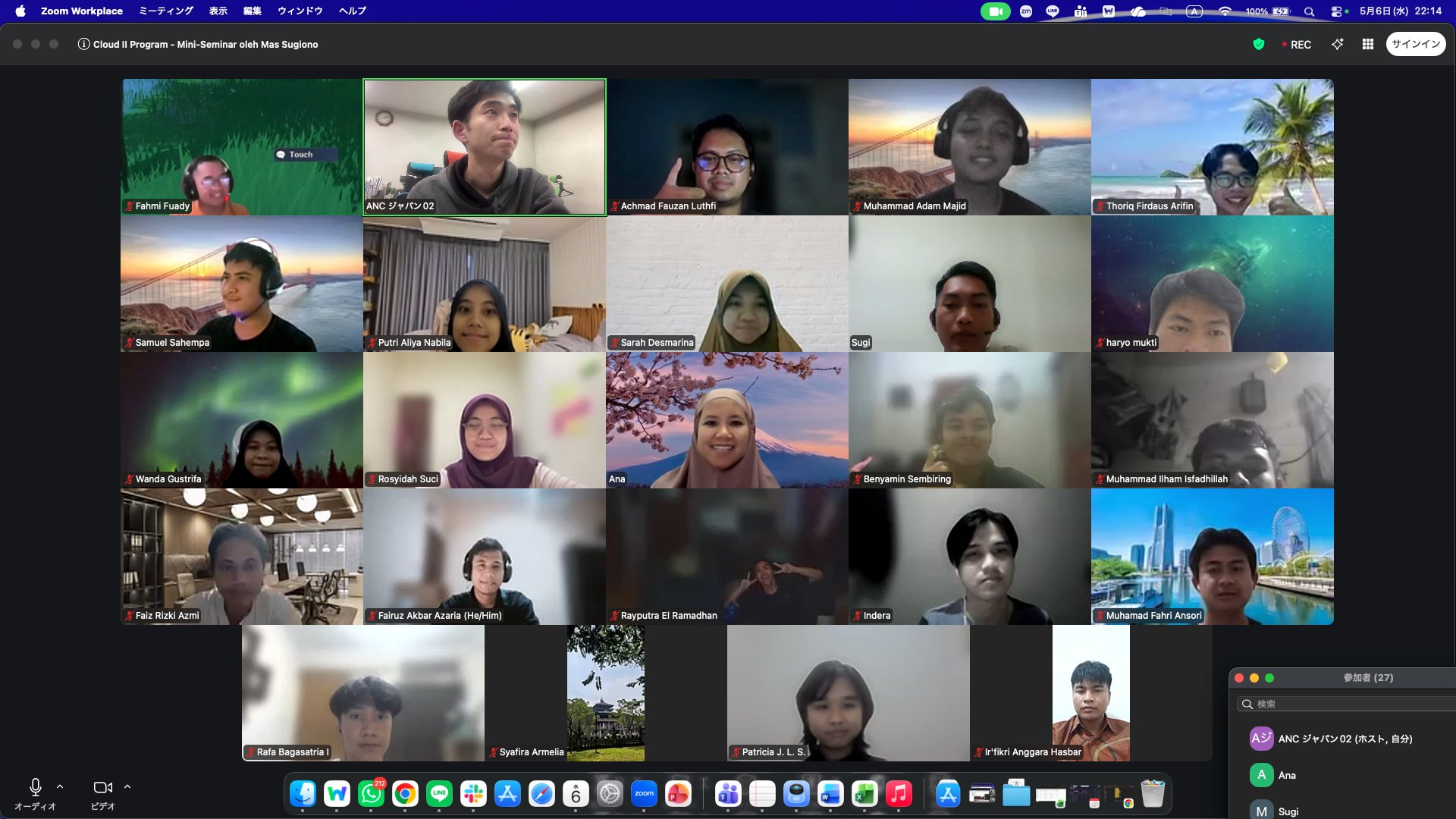Viewport: 1456px width, 819px height.
Task: Select Patricia J. L. S.'s video tile
Action: tap(849, 693)
